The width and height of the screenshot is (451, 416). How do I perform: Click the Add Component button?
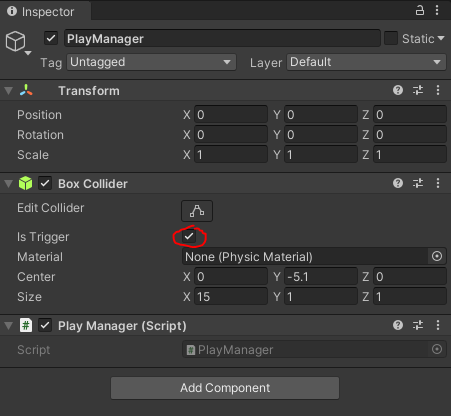pyautogui.click(x=225, y=388)
